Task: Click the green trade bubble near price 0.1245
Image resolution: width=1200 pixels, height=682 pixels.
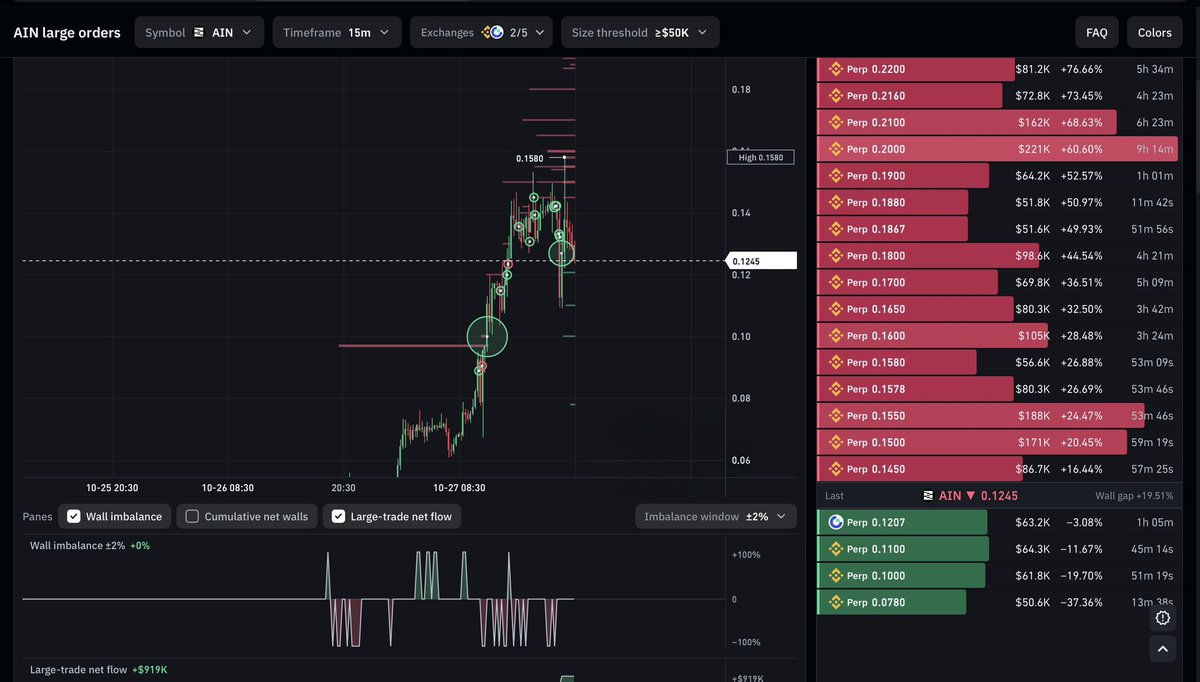Action: pos(562,253)
